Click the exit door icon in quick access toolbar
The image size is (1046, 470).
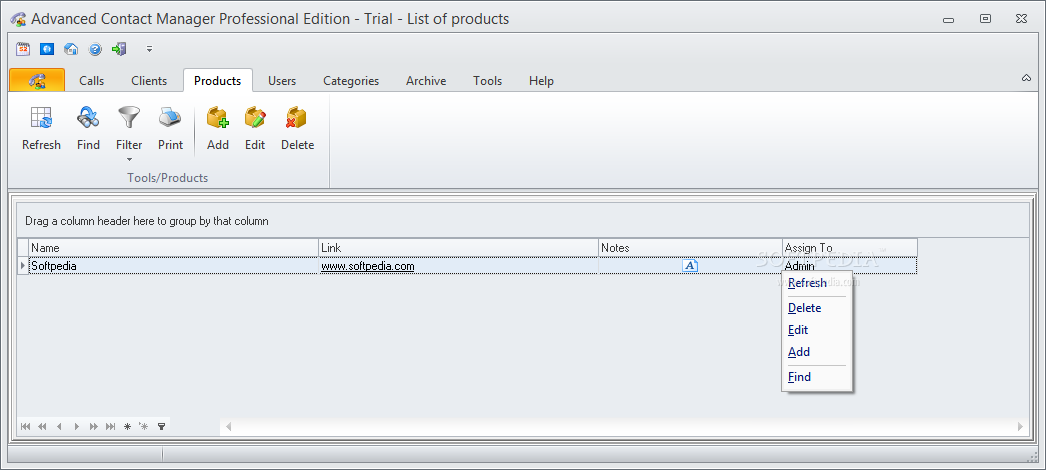click(x=119, y=49)
